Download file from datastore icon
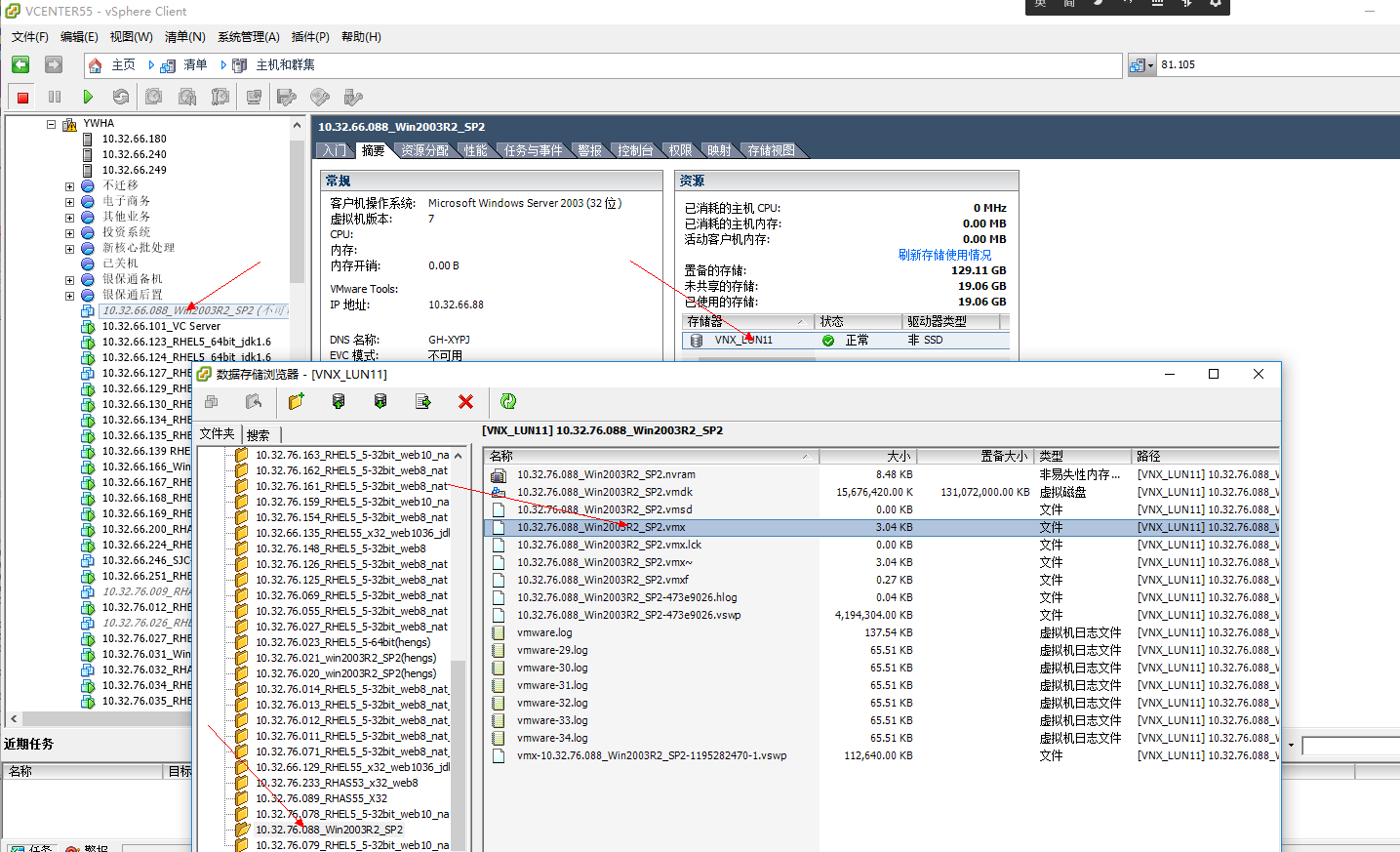Image resolution: width=1400 pixels, height=852 pixels. tap(380, 401)
